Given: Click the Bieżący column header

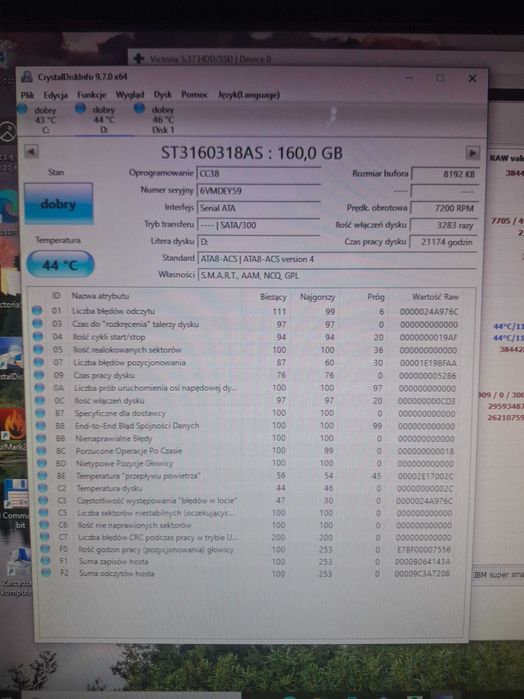Looking at the screenshot, I should (273, 296).
